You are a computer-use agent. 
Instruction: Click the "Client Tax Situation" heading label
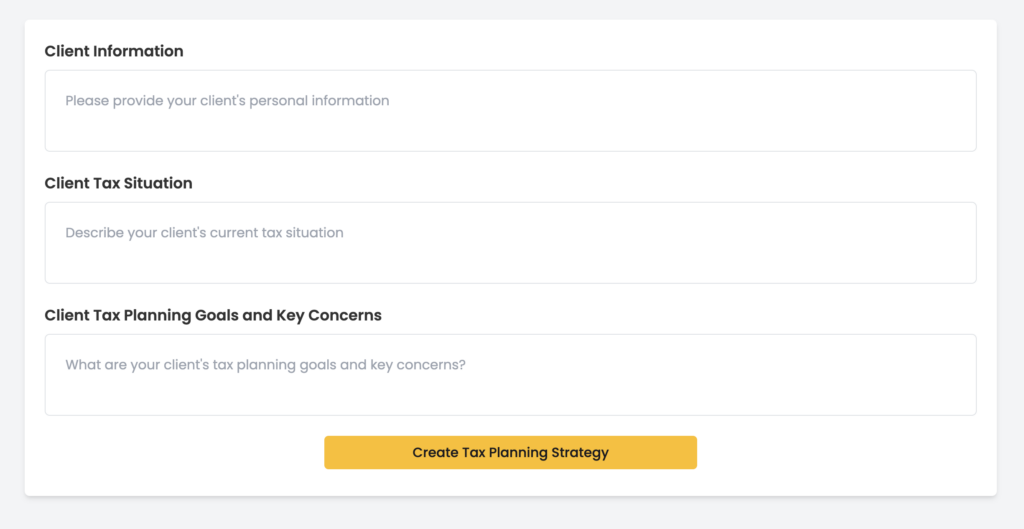click(118, 183)
